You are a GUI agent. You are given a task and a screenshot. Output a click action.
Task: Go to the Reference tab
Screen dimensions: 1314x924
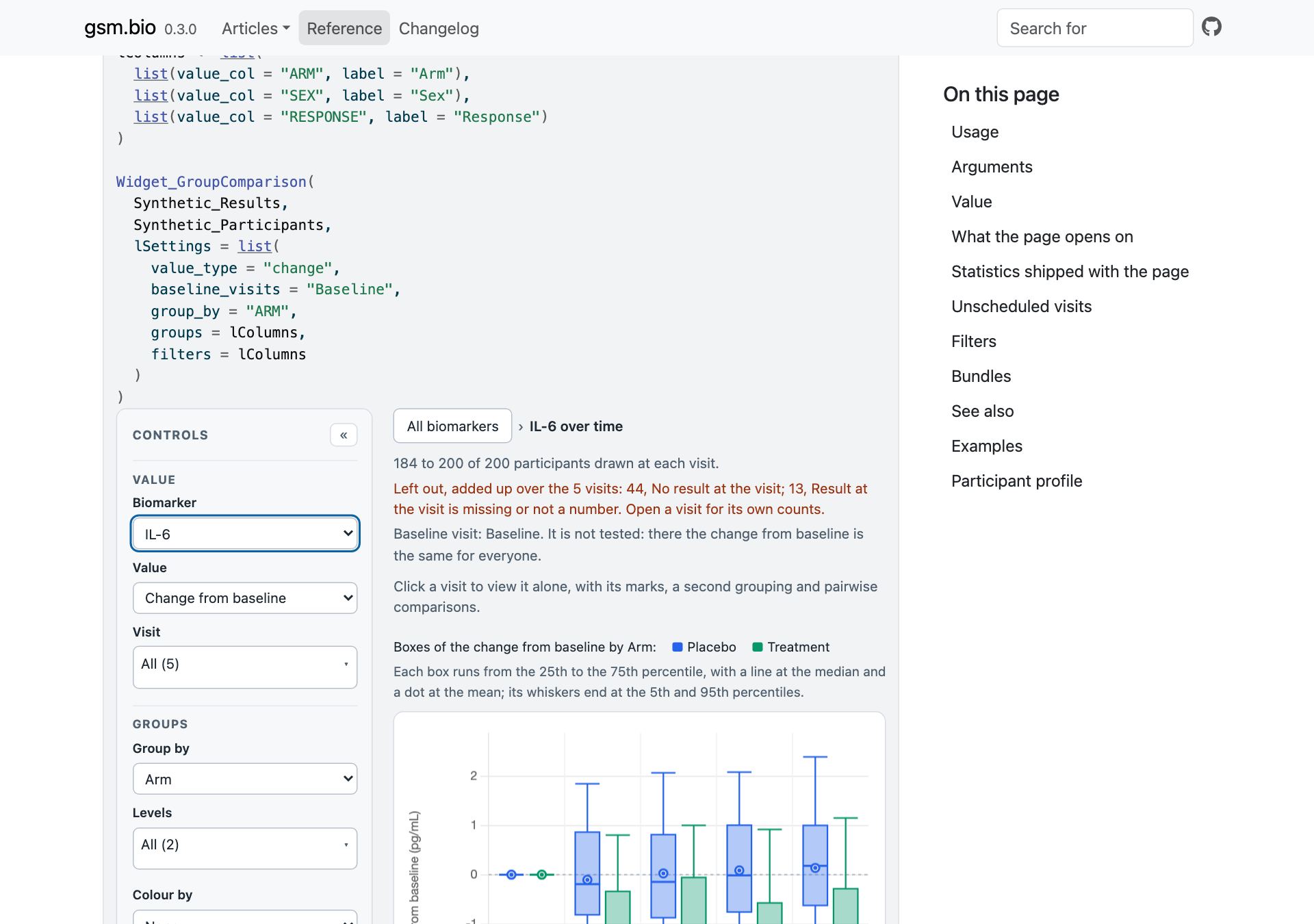pos(344,29)
